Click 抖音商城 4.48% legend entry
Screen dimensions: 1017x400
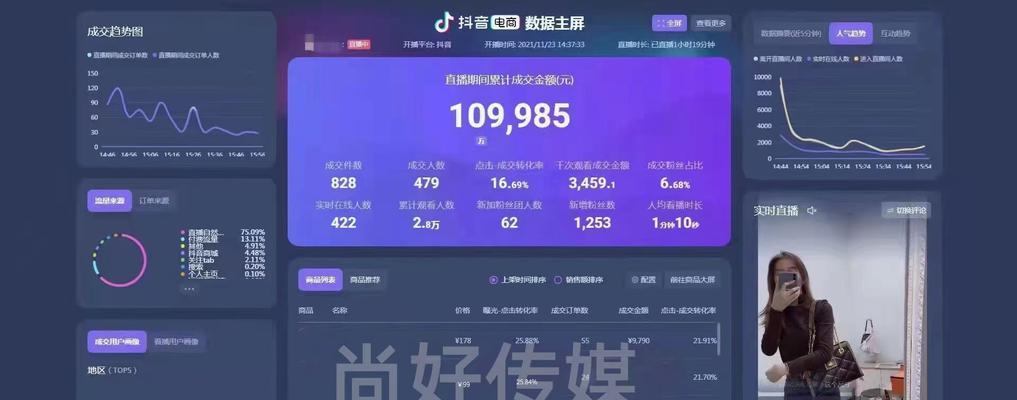(222, 253)
